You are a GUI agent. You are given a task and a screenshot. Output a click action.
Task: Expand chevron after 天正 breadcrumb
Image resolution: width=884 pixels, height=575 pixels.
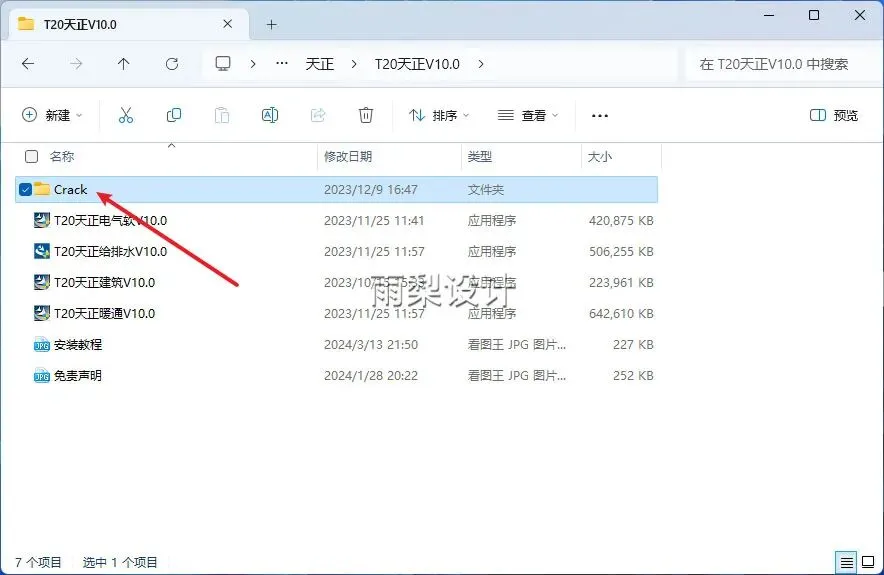point(353,64)
